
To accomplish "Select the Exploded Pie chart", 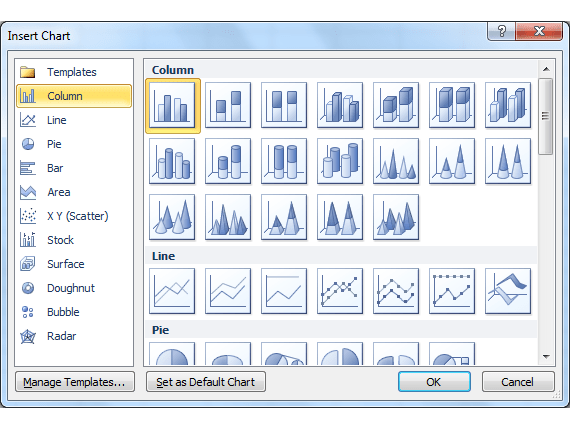I will pos(340,354).
